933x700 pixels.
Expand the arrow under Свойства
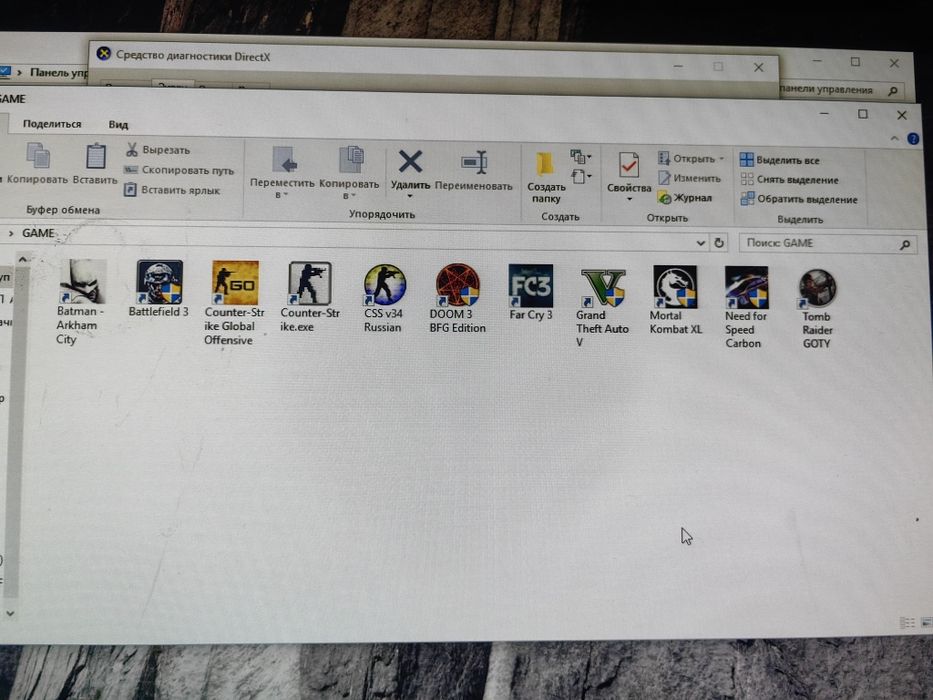pos(629,199)
